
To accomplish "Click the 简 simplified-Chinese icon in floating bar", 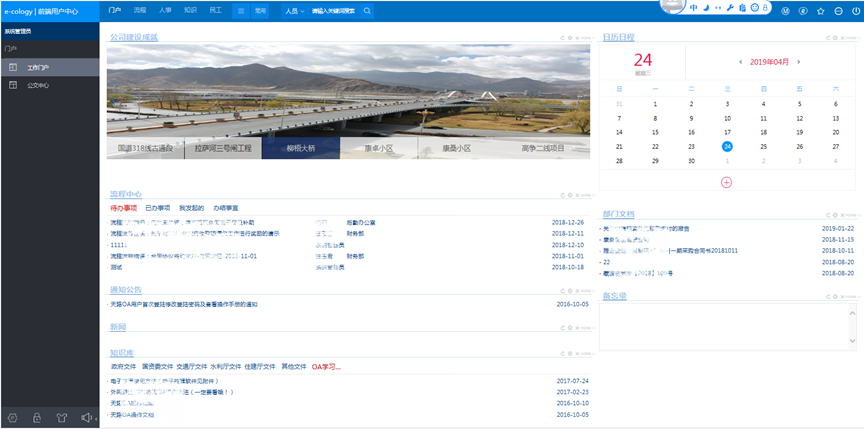I will click(742, 8).
